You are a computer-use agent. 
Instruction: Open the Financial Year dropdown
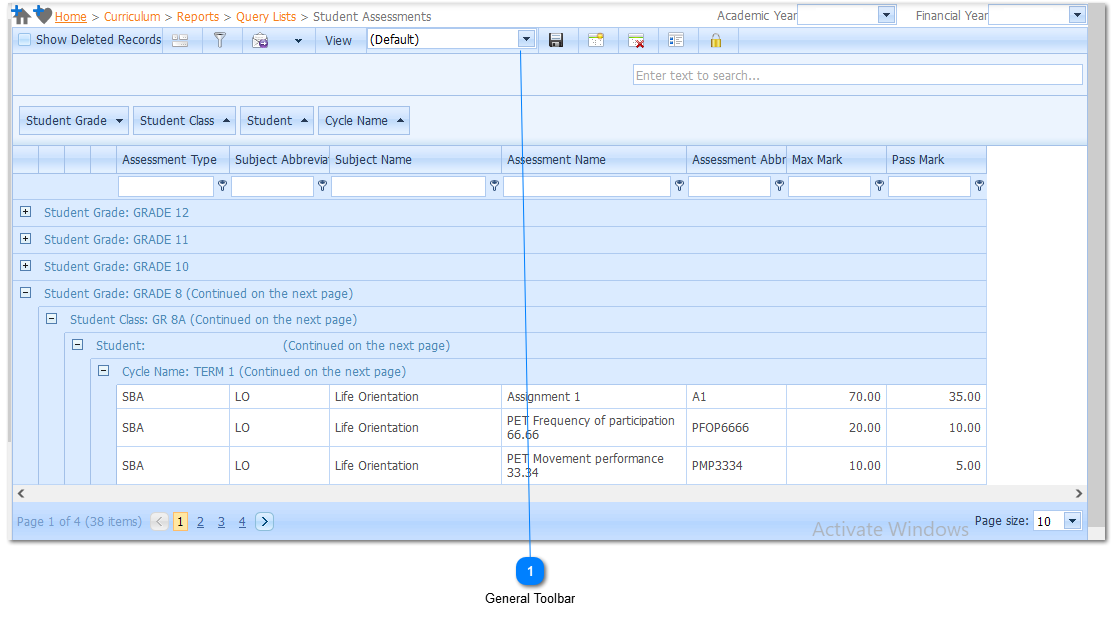click(1077, 15)
